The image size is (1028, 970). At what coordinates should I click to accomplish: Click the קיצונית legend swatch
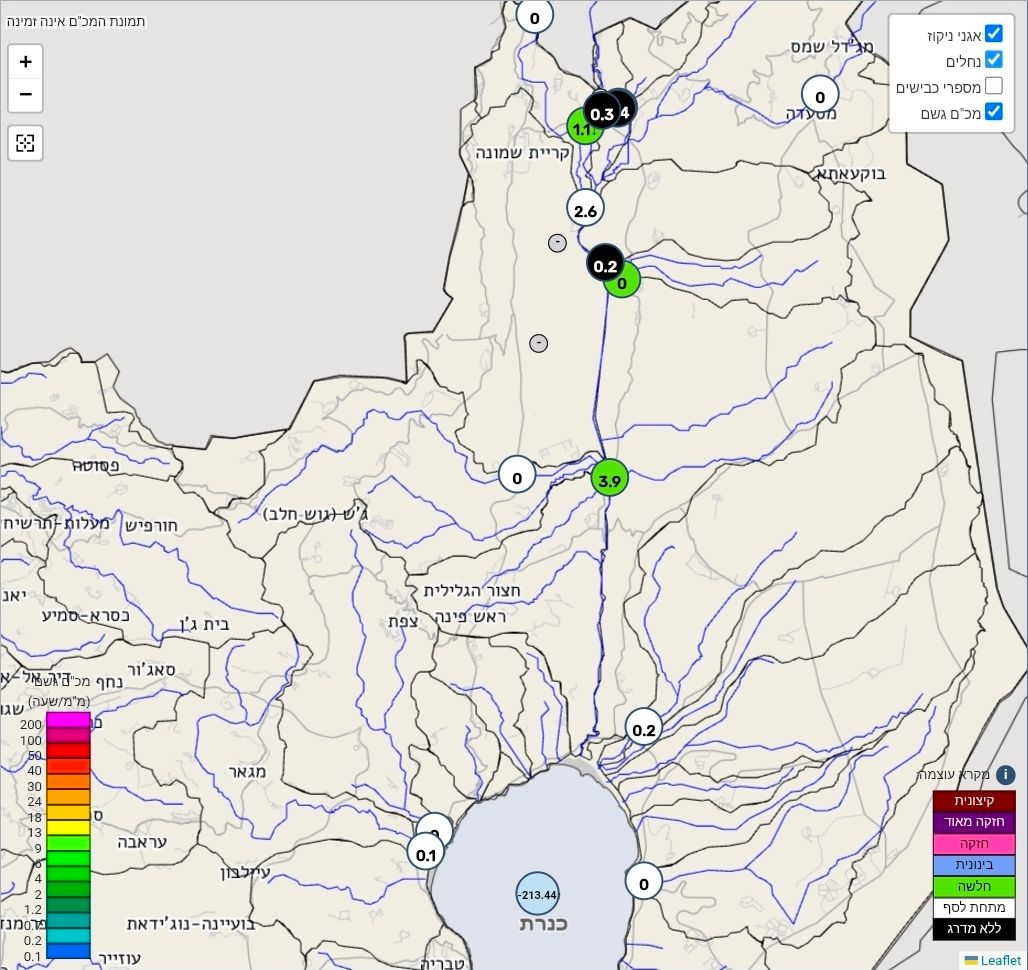pos(974,802)
